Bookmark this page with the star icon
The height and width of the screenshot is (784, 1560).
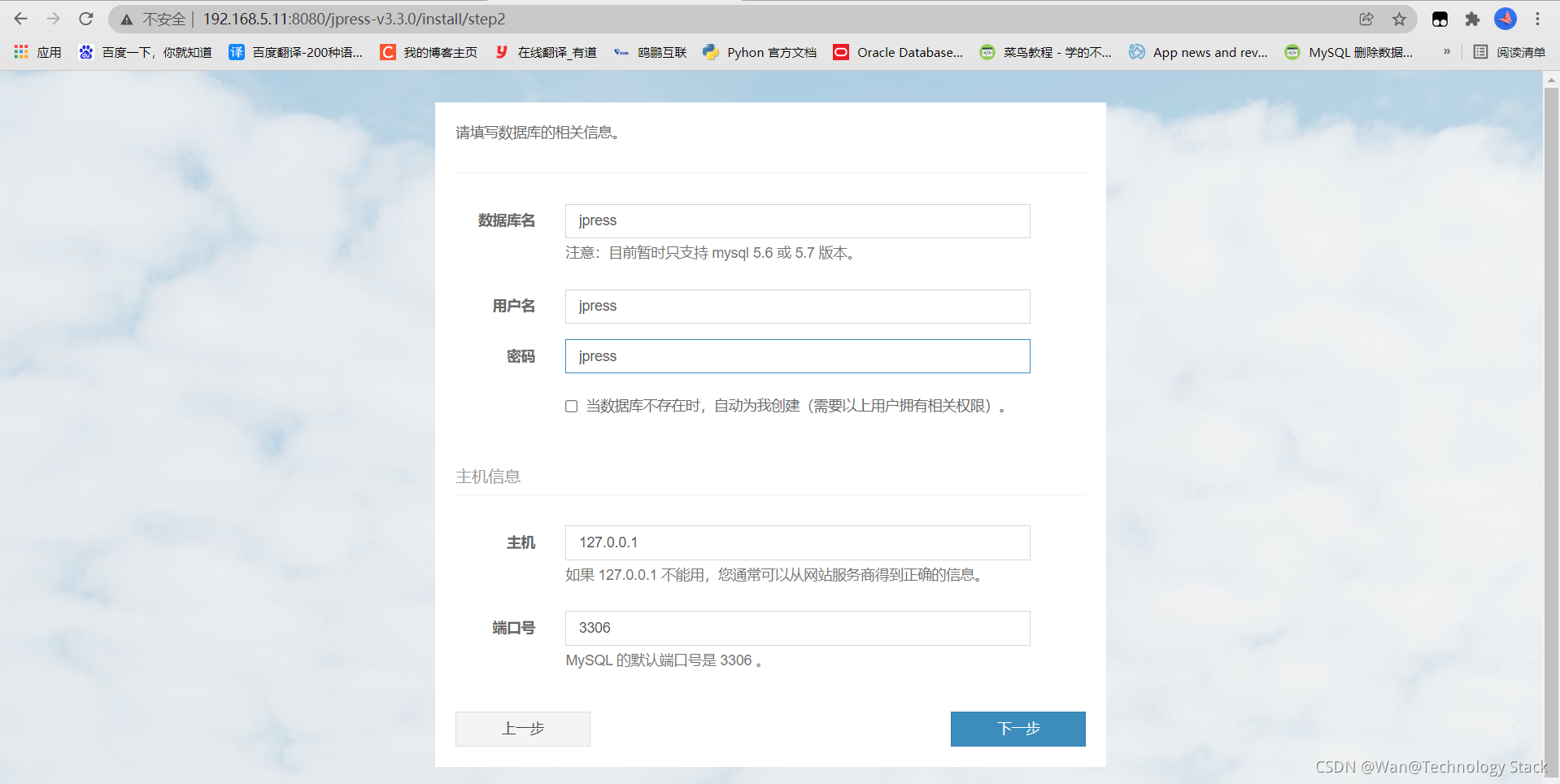(1399, 19)
